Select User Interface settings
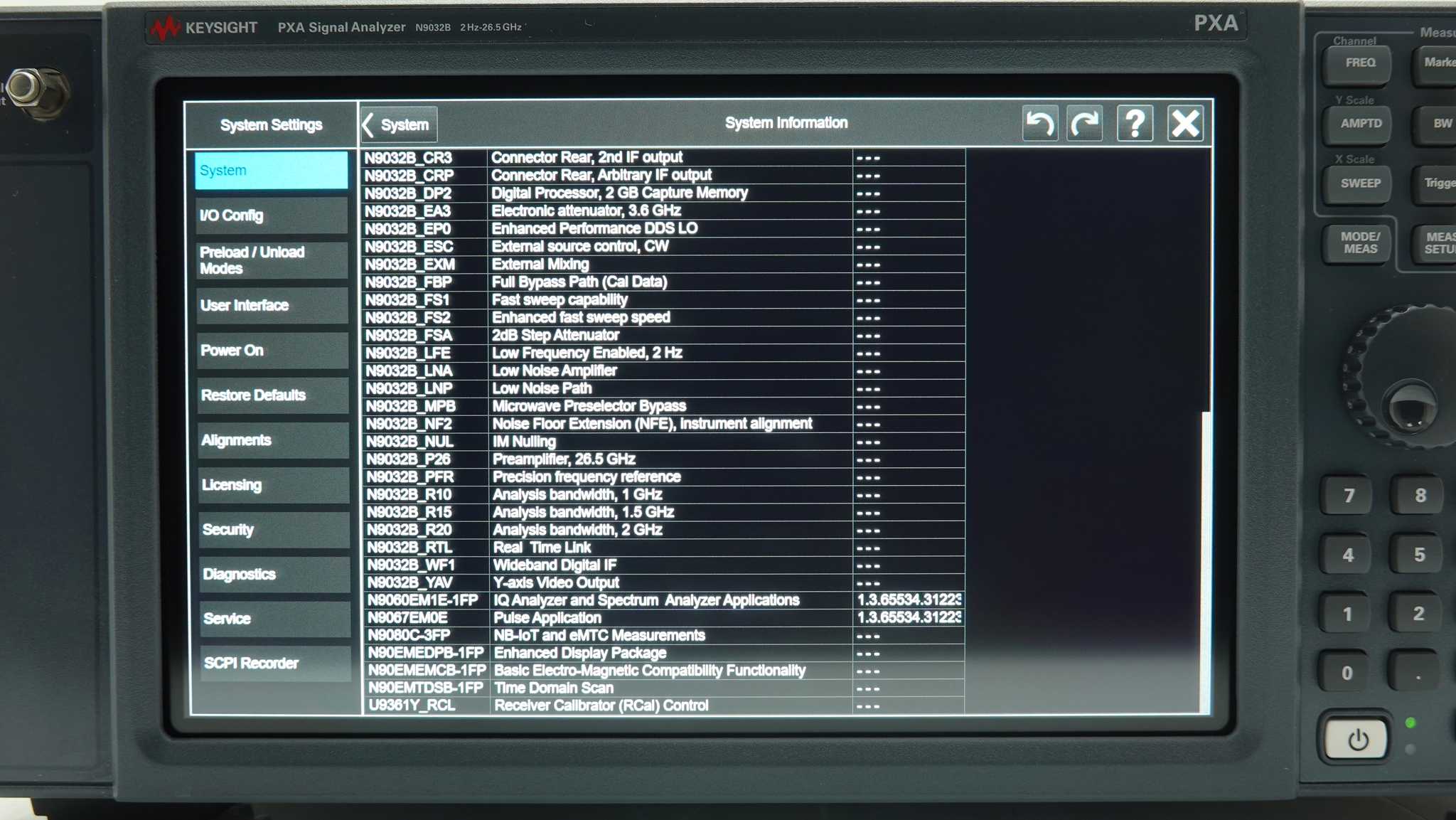1456x820 pixels. (272, 305)
